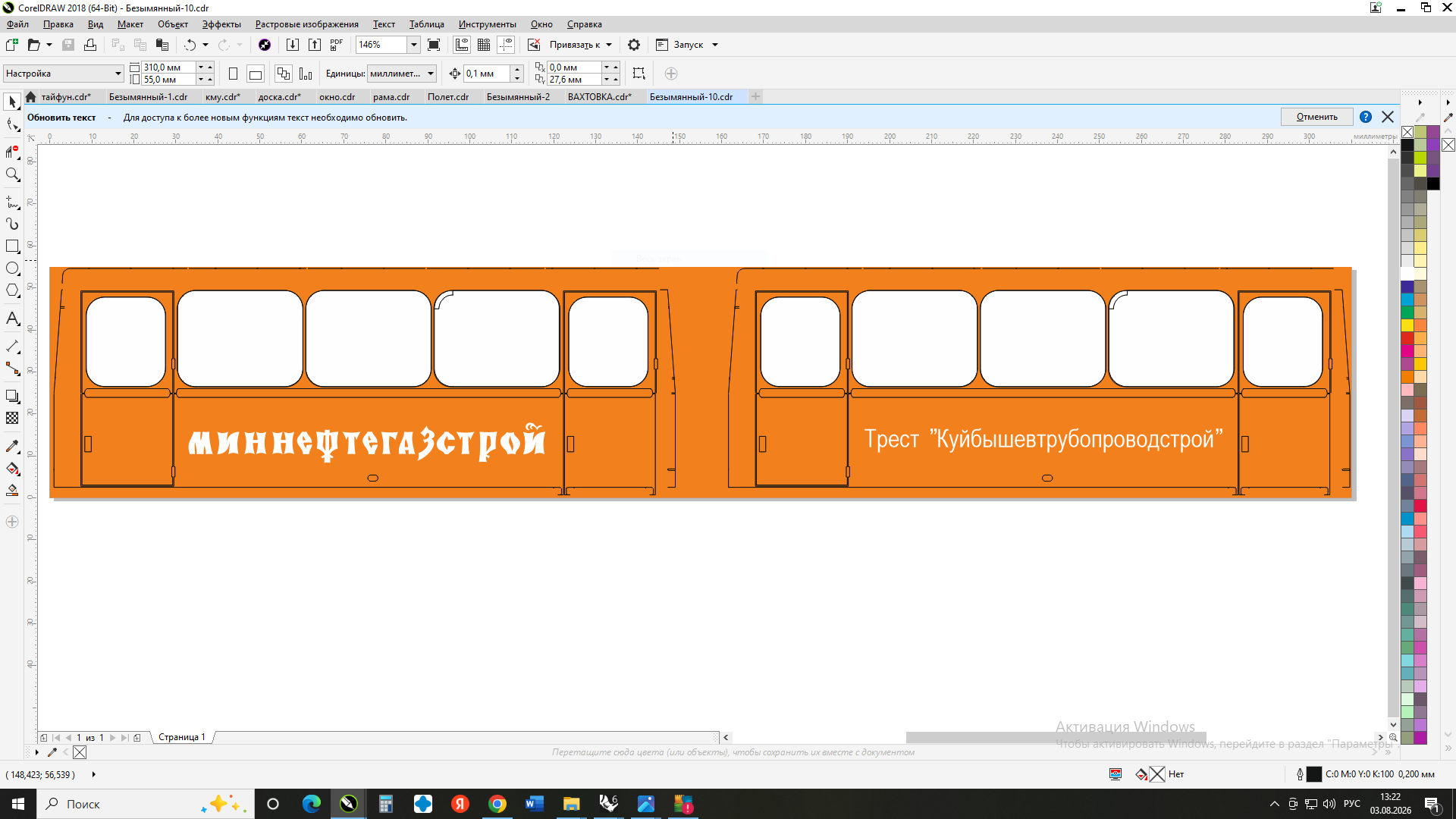Select the Artistic Media tool

[12, 224]
